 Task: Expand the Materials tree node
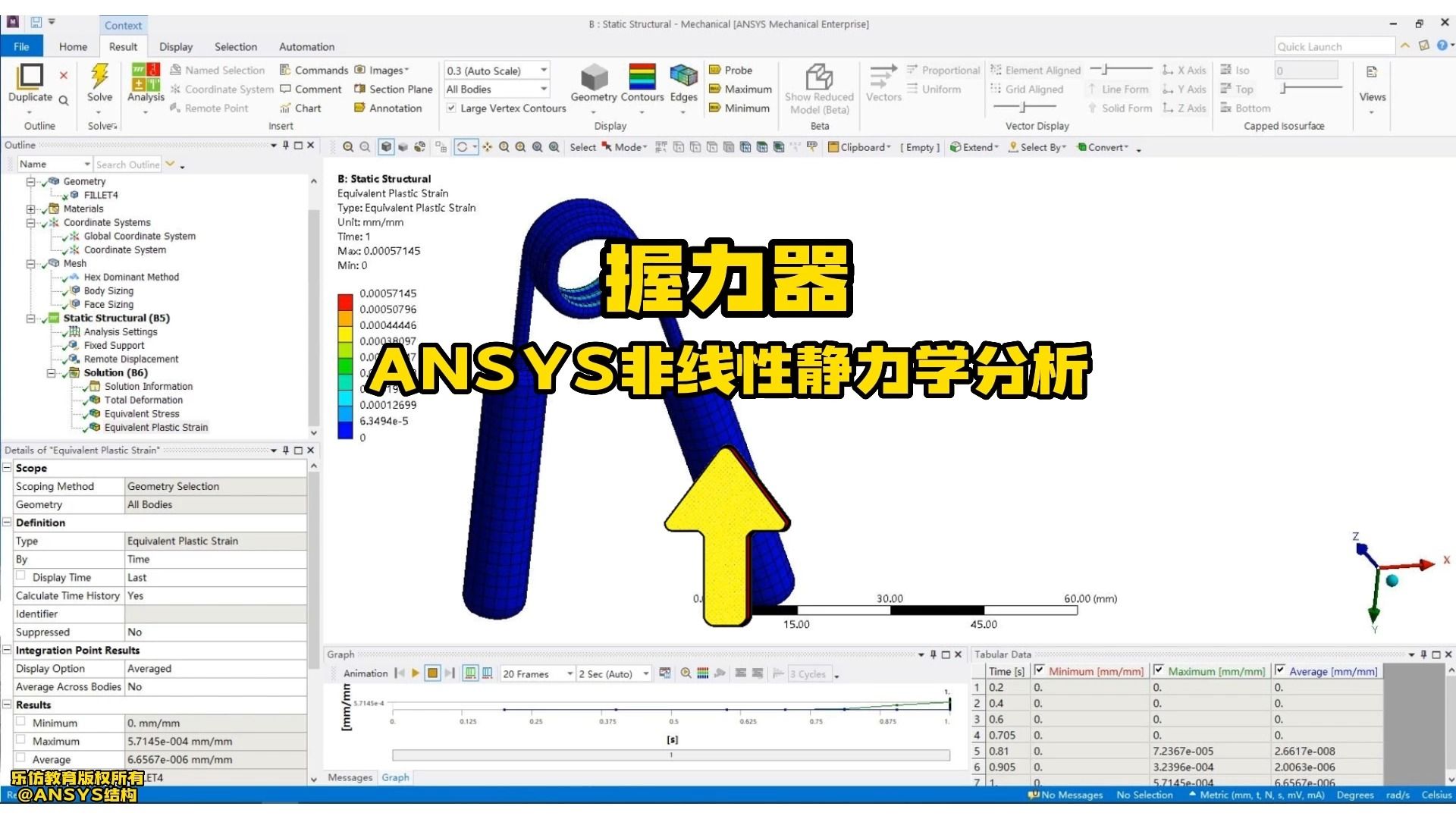(x=30, y=209)
